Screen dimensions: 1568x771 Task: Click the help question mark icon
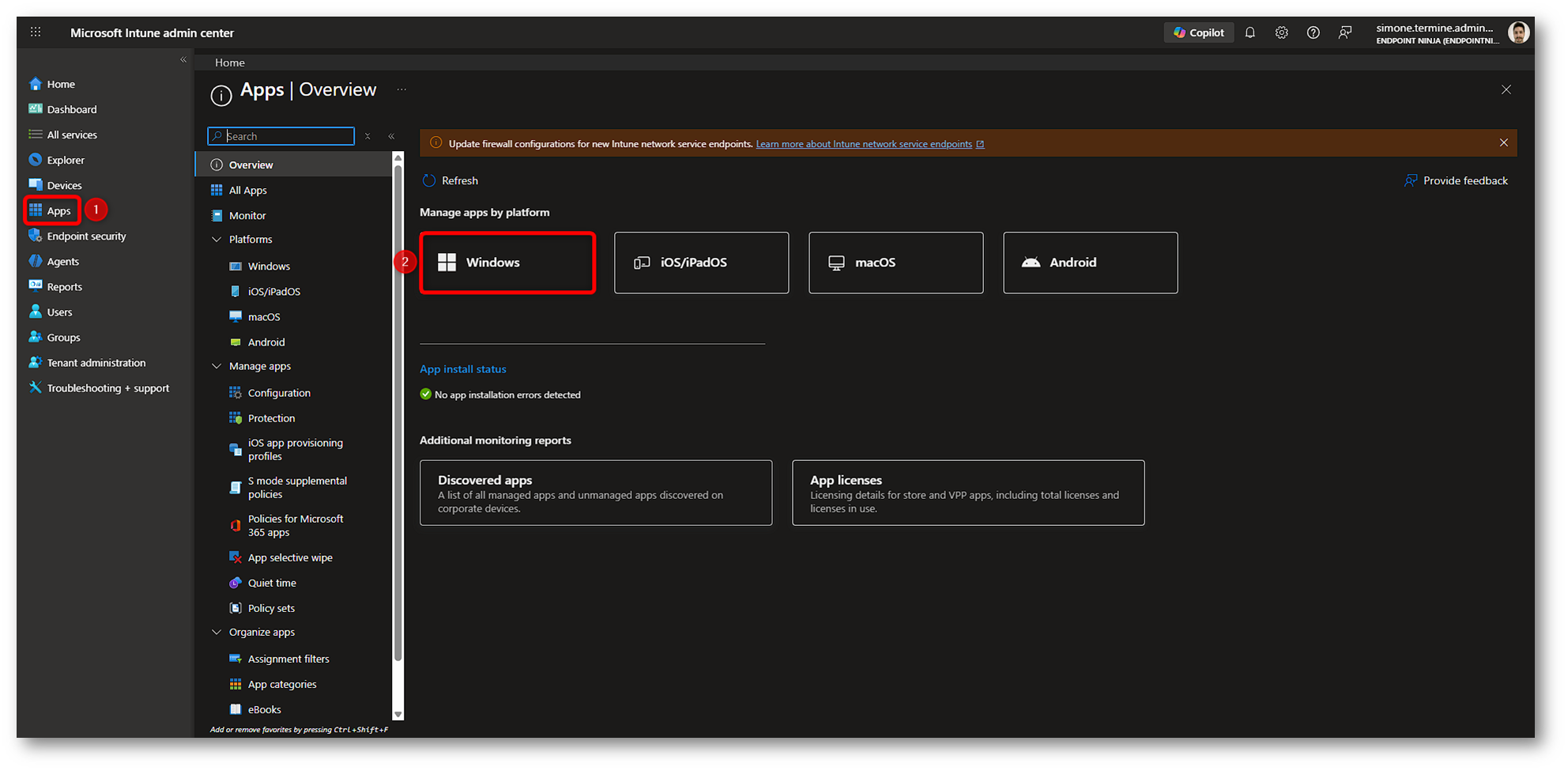1313,32
